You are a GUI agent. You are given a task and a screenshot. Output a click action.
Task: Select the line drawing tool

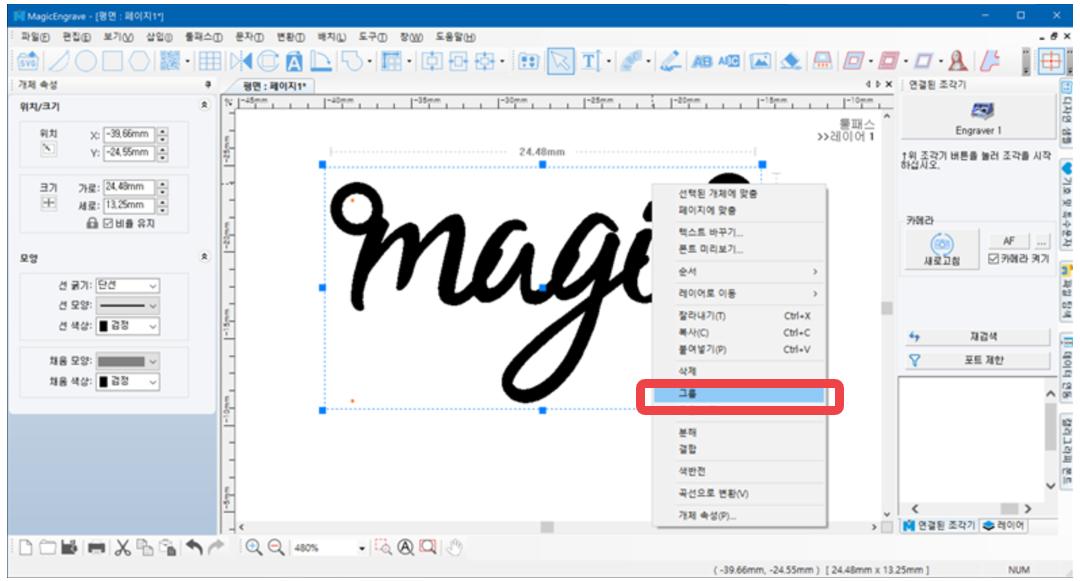coord(60,61)
